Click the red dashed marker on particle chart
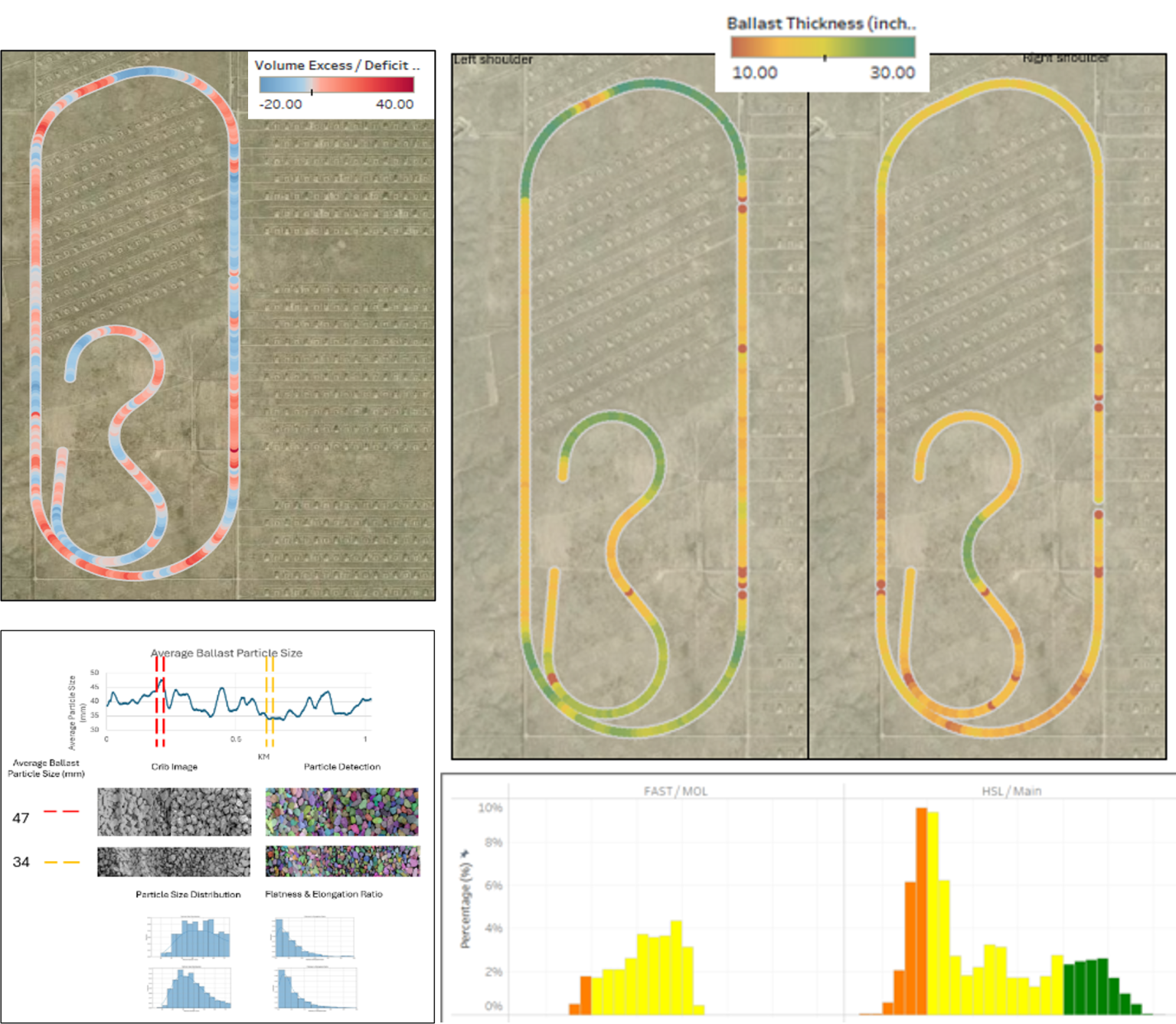This screenshot has height=1024, width=1176. click(160, 701)
